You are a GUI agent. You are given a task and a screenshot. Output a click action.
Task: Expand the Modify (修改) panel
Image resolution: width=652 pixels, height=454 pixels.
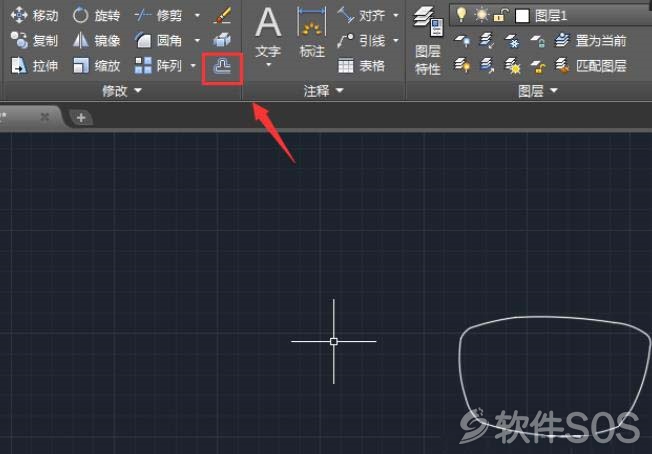(122, 90)
